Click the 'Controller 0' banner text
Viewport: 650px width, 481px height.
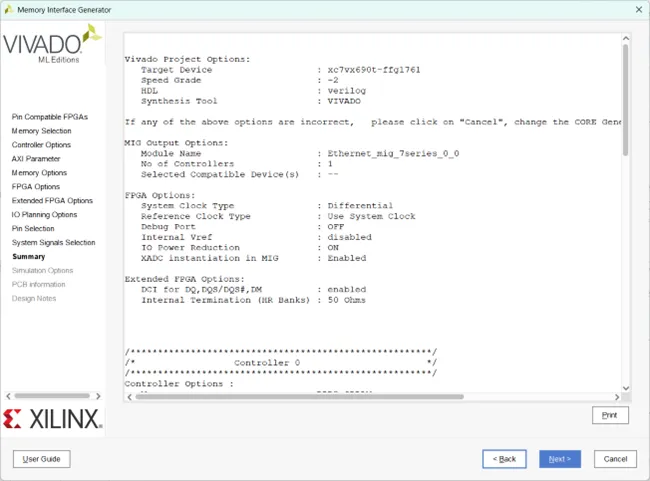point(267,363)
